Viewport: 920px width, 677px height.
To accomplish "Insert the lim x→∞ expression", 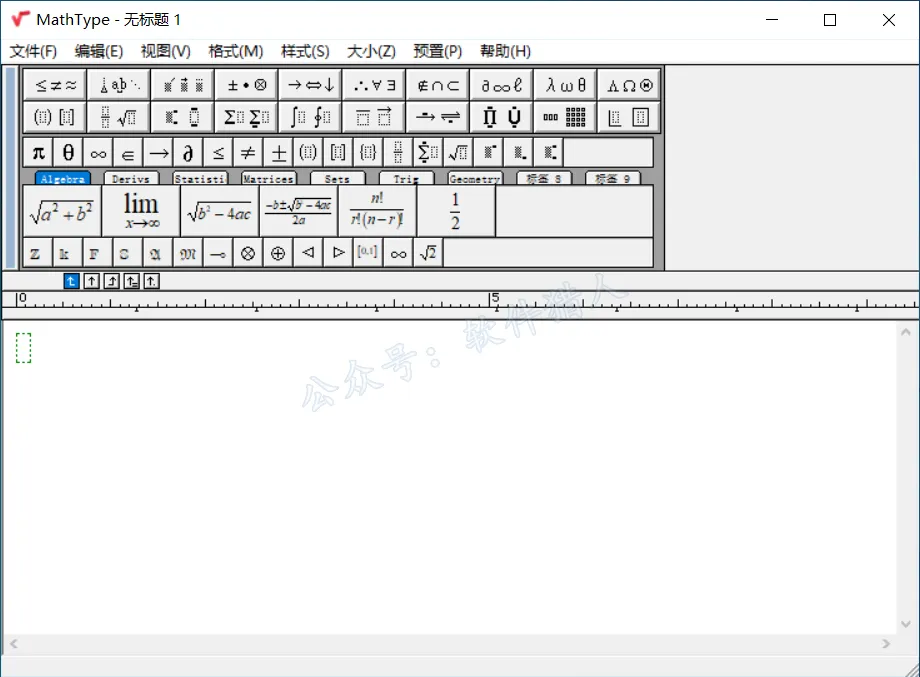I will pos(141,211).
